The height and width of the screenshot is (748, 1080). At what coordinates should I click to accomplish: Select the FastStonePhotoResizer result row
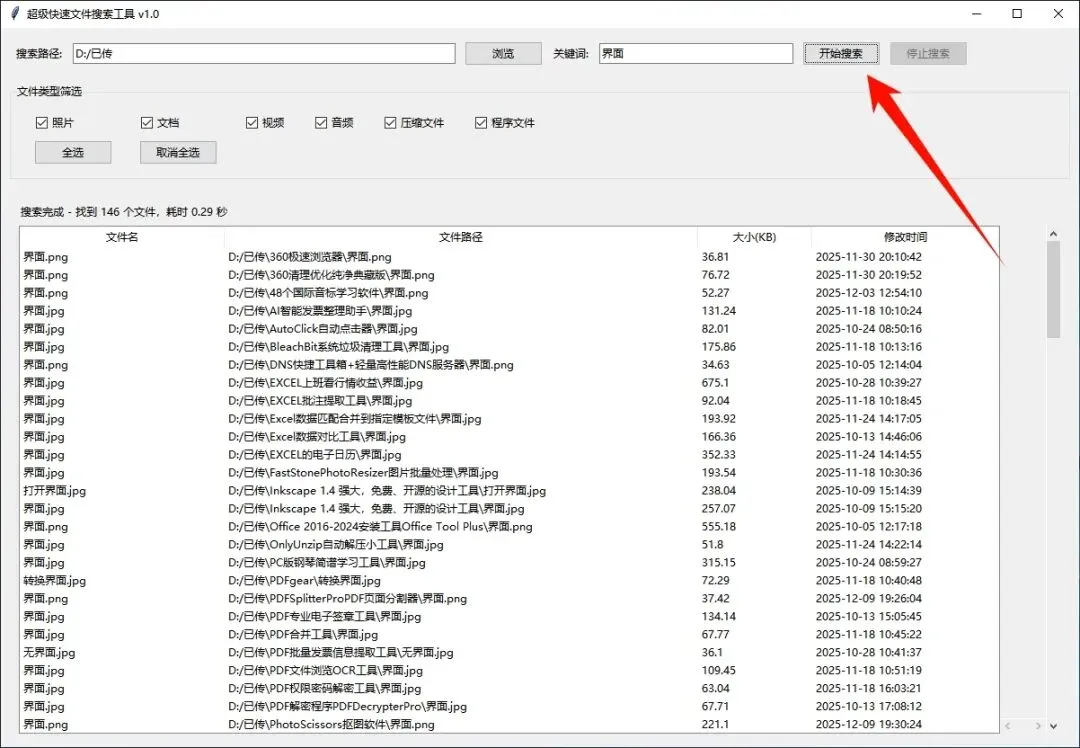point(510,472)
